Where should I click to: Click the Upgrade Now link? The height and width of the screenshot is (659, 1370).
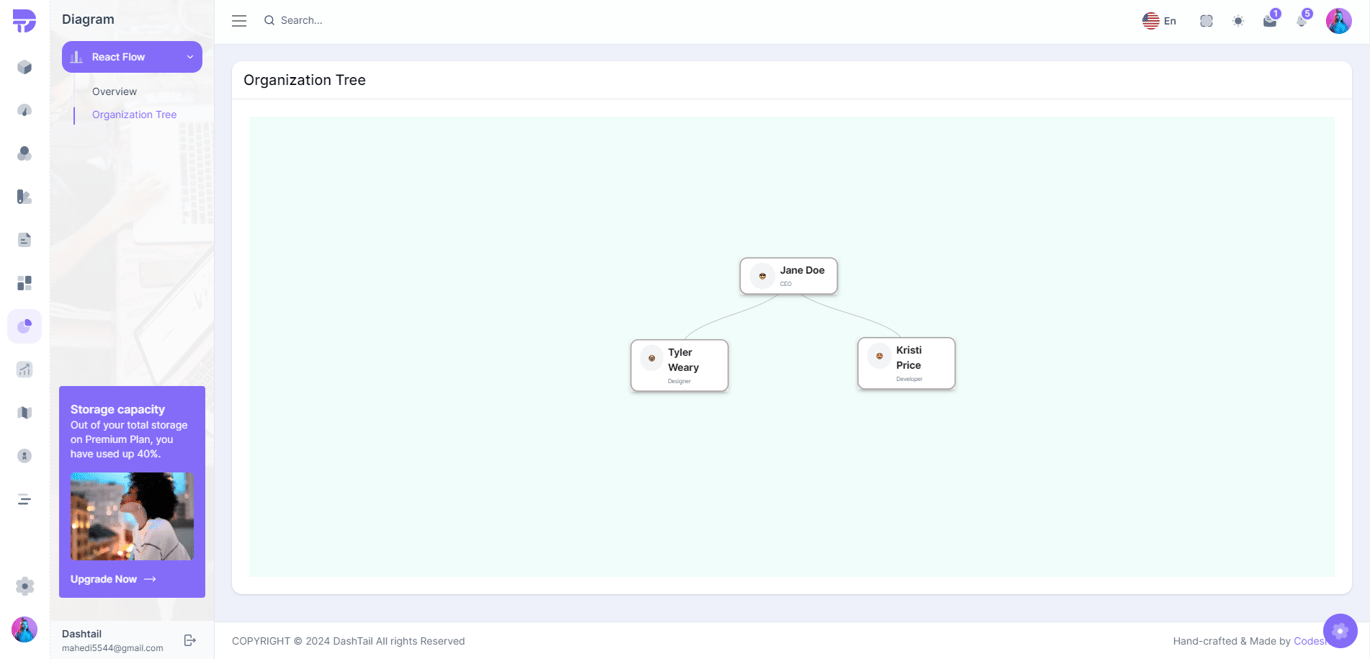click(113, 579)
